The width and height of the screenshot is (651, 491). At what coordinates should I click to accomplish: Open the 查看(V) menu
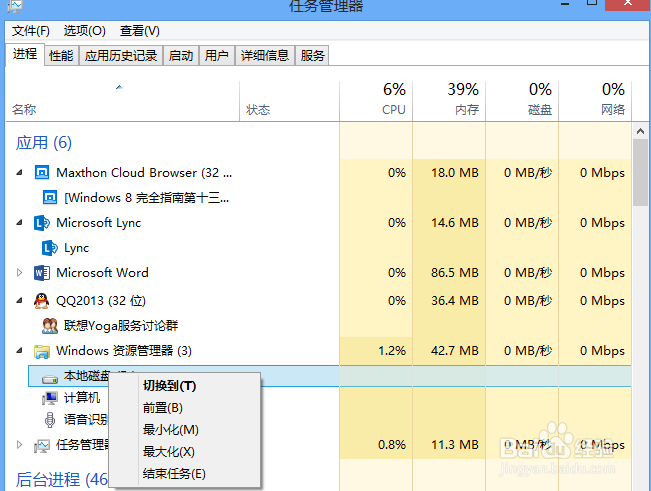[140, 31]
